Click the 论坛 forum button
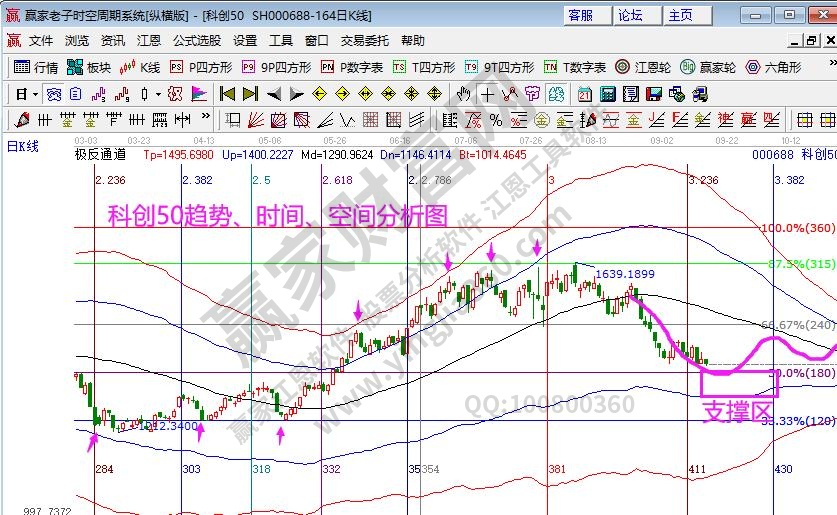The image size is (837, 515). click(630, 15)
